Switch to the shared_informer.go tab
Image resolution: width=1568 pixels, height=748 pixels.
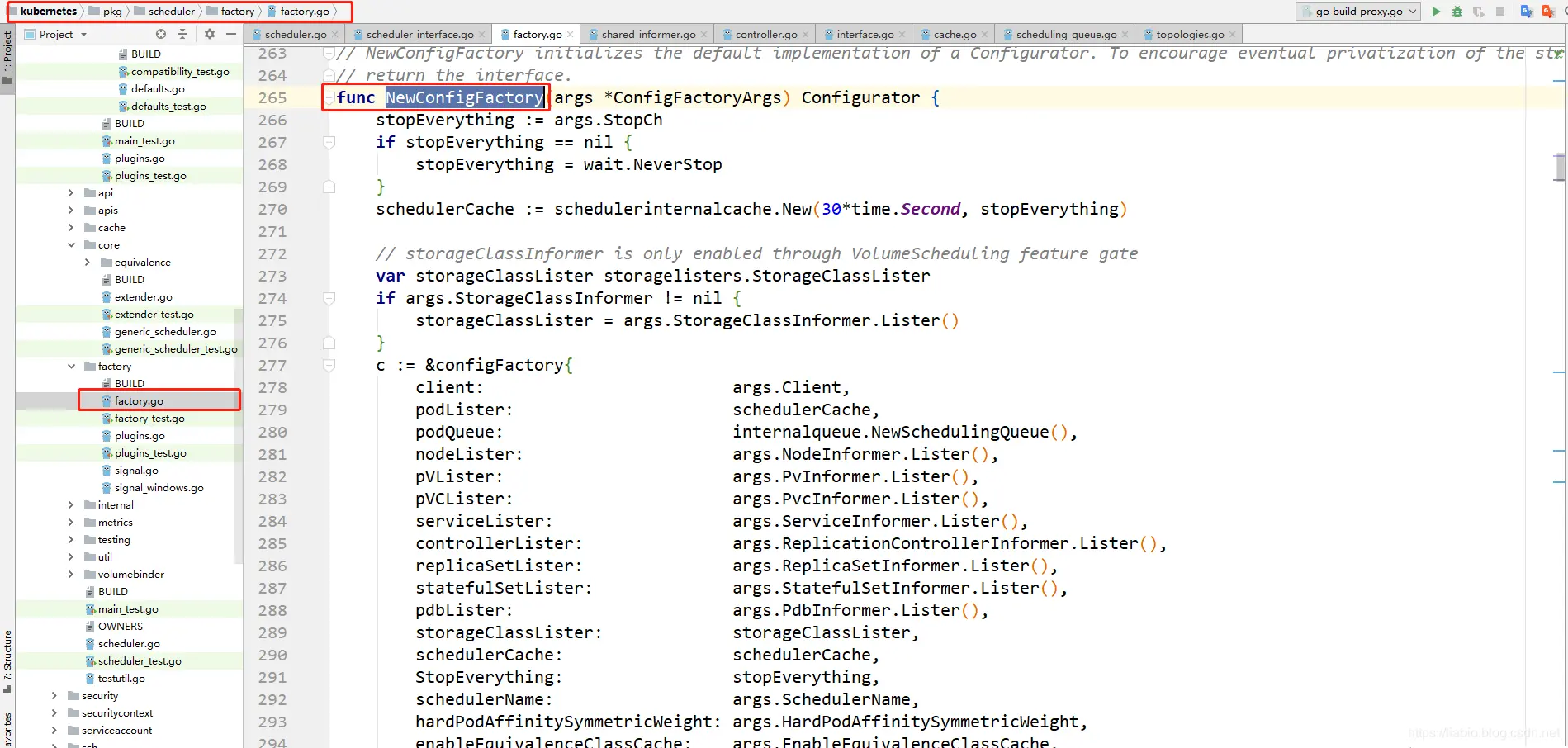[648, 35]
